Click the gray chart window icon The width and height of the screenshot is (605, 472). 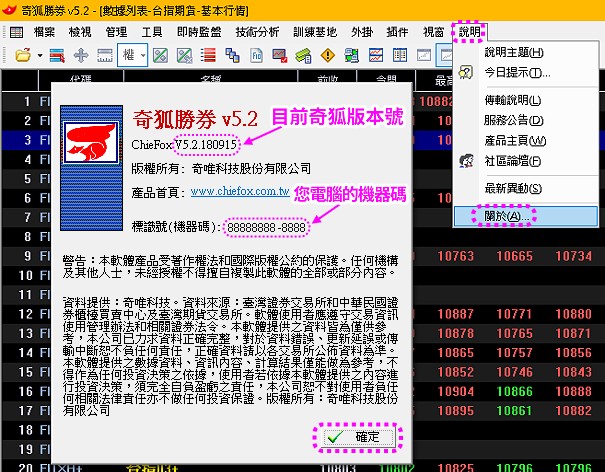424,56
